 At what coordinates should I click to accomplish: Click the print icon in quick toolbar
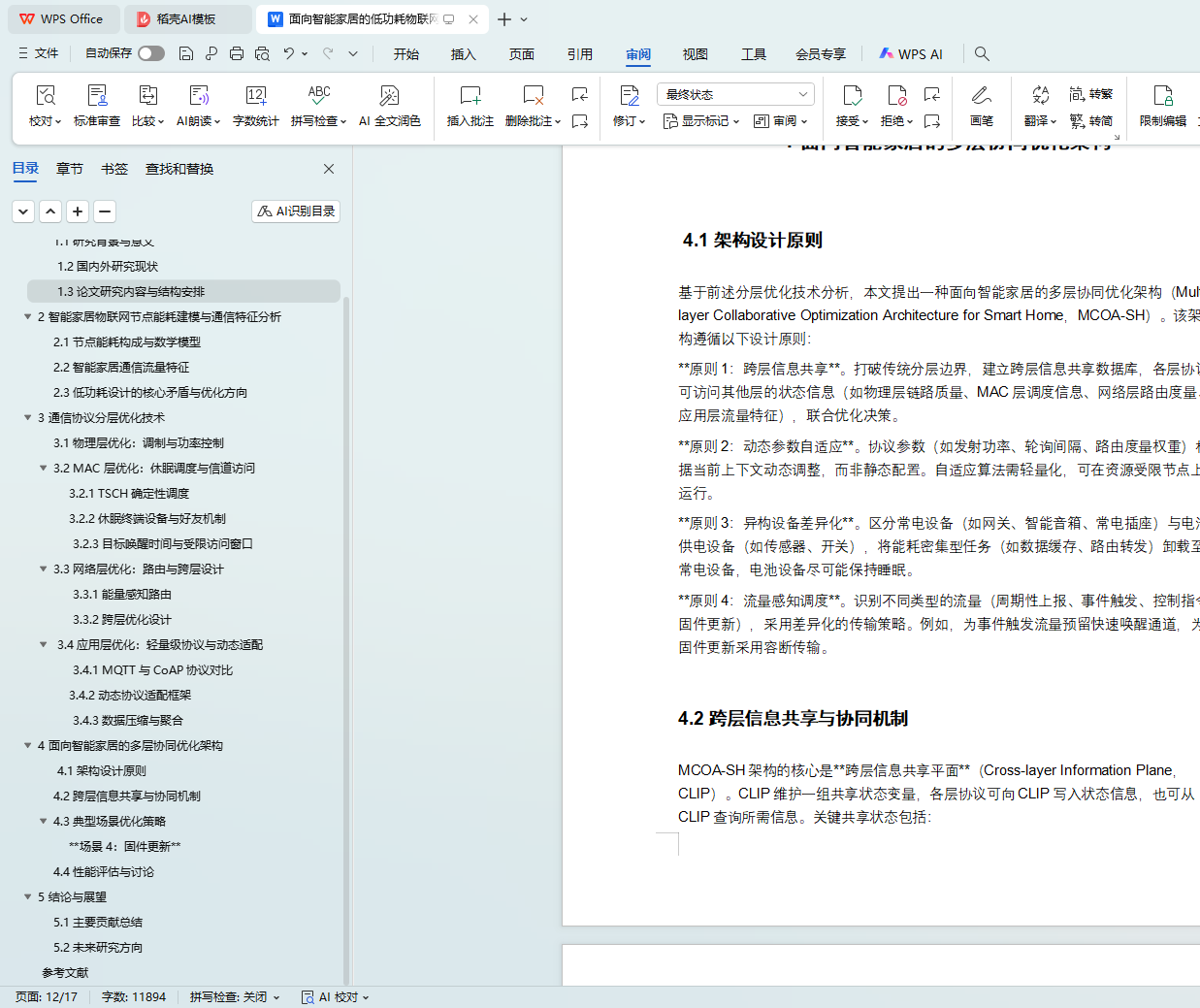point(237,53)
